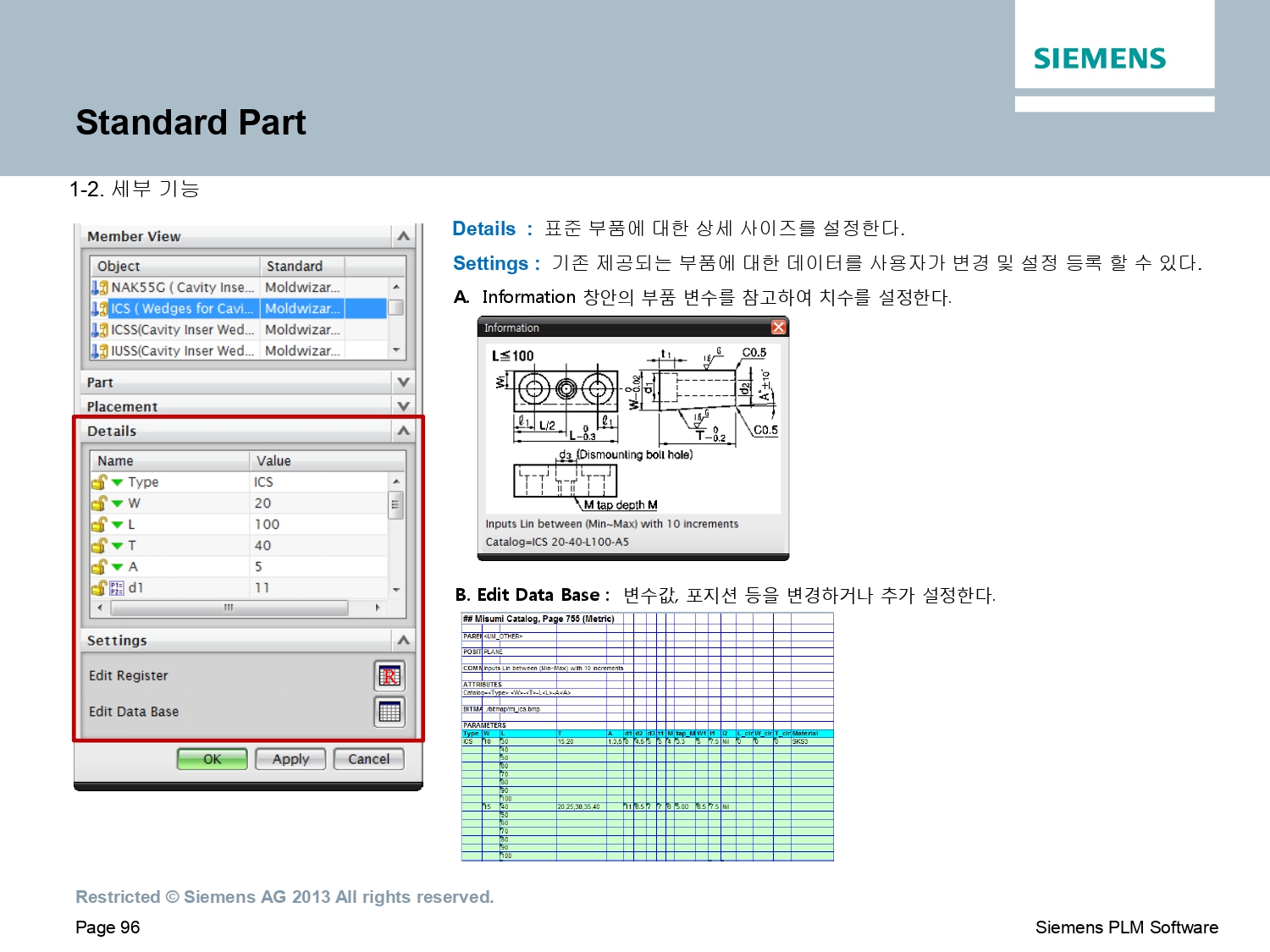Expand the Placement section
Screen dimensions: 1270x952
click(x=403, y=406)
